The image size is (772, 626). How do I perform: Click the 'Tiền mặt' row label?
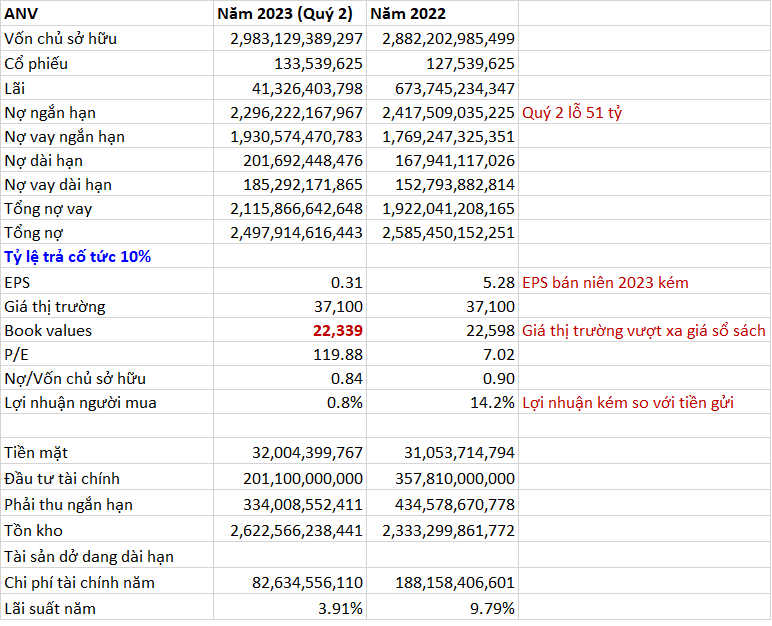[36, 453]
